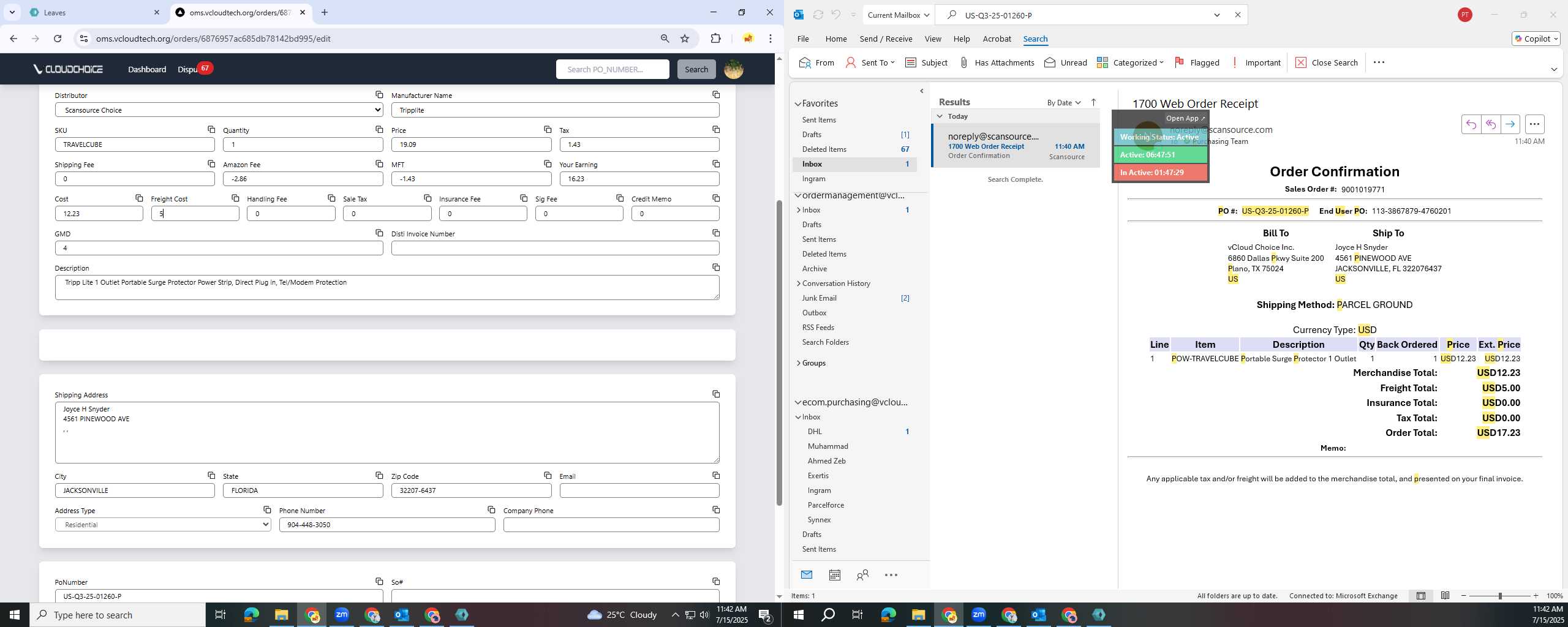Open Windows Start menu on left taskbar
Screen dimensions: 1568x627
point(15,615)
